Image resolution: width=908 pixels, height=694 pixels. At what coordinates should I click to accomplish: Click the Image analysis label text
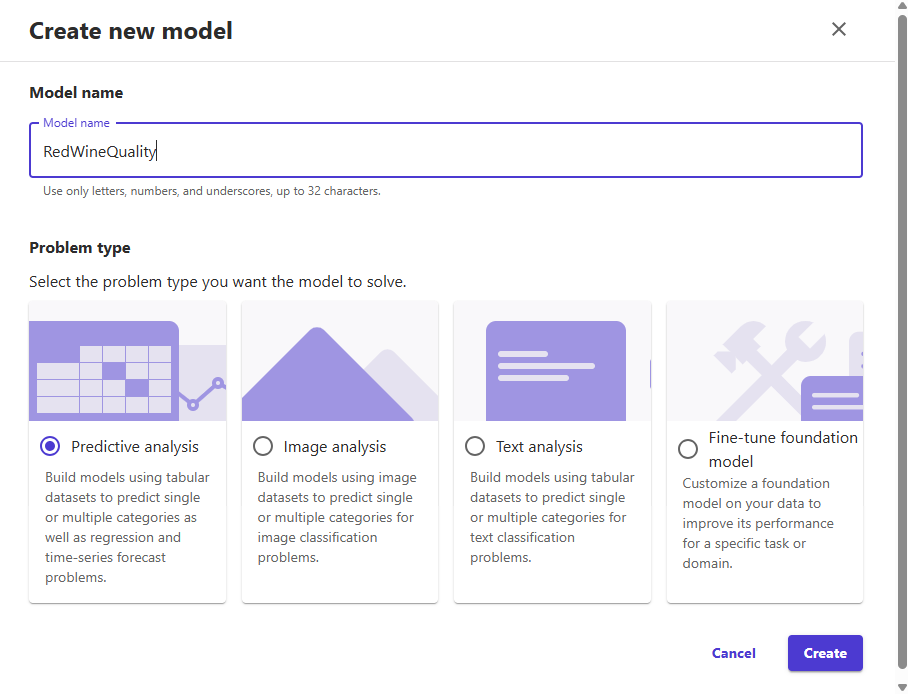point(335,447)
